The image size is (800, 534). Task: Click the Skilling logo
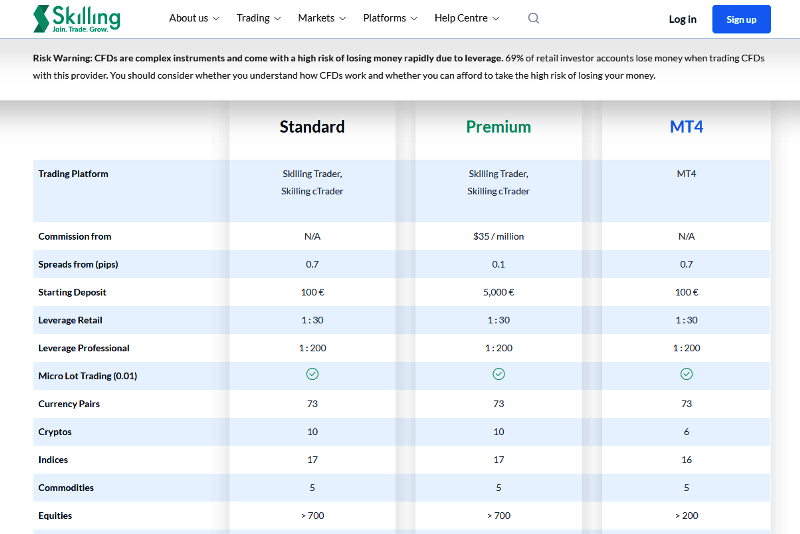pyautogui.click(x=77, y=19)
